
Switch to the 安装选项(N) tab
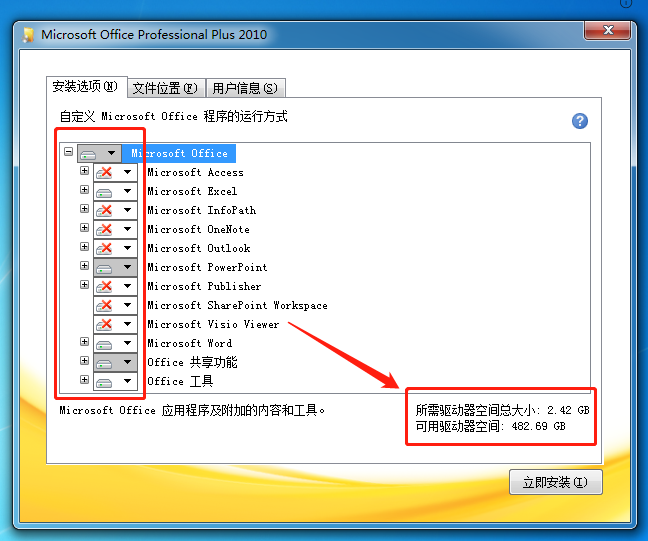pos(86,87)
